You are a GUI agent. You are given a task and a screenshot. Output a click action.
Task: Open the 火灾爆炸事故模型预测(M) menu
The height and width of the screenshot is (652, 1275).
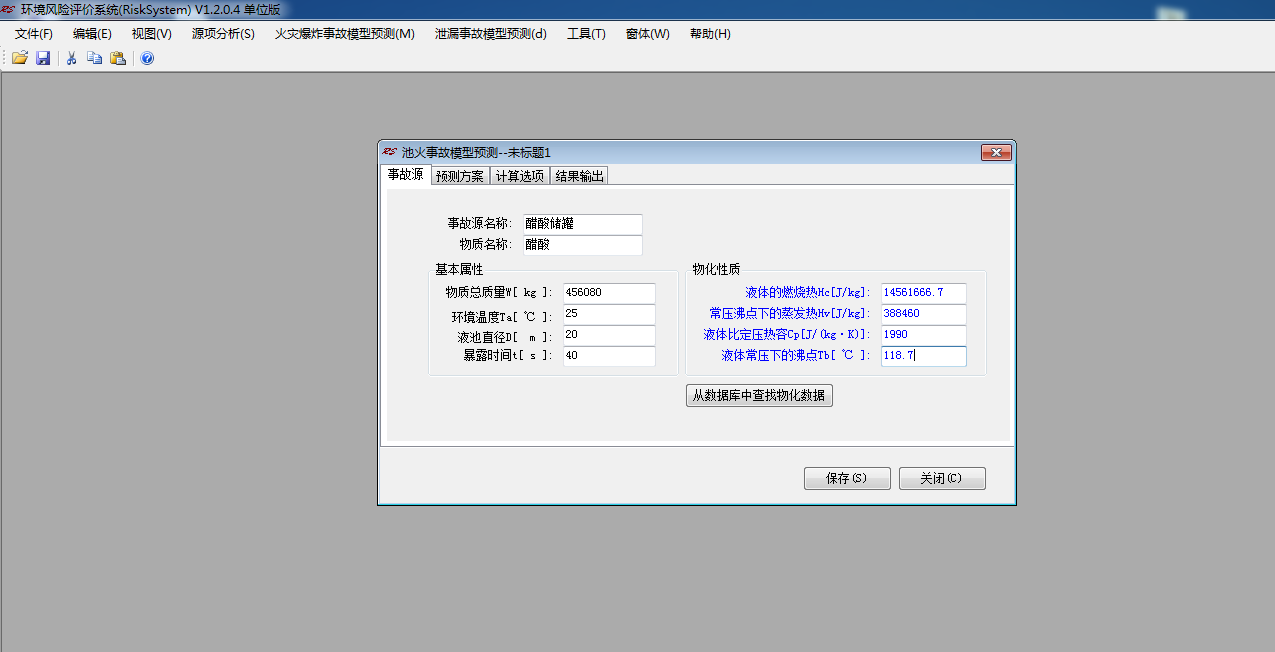click(x=345, y=34)
